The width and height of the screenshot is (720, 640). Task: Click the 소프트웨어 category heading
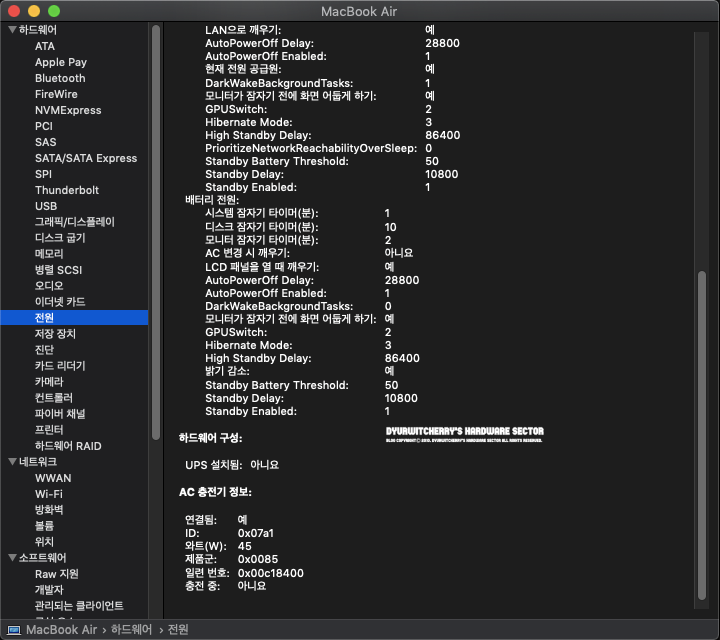(x=42, y=558)
